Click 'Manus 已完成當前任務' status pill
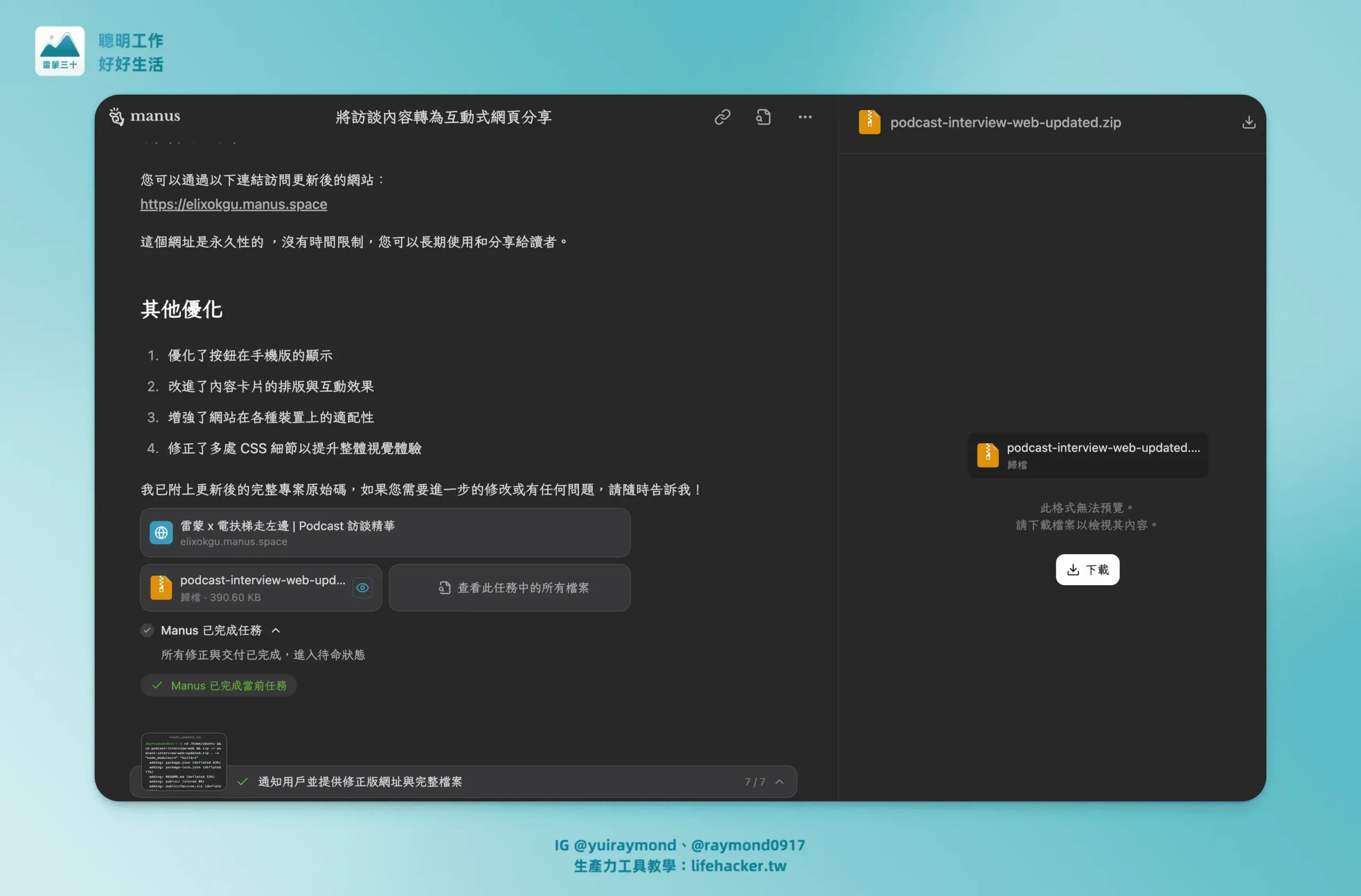This screenshot has height=896, width=1361. click(x=219, y=686)
